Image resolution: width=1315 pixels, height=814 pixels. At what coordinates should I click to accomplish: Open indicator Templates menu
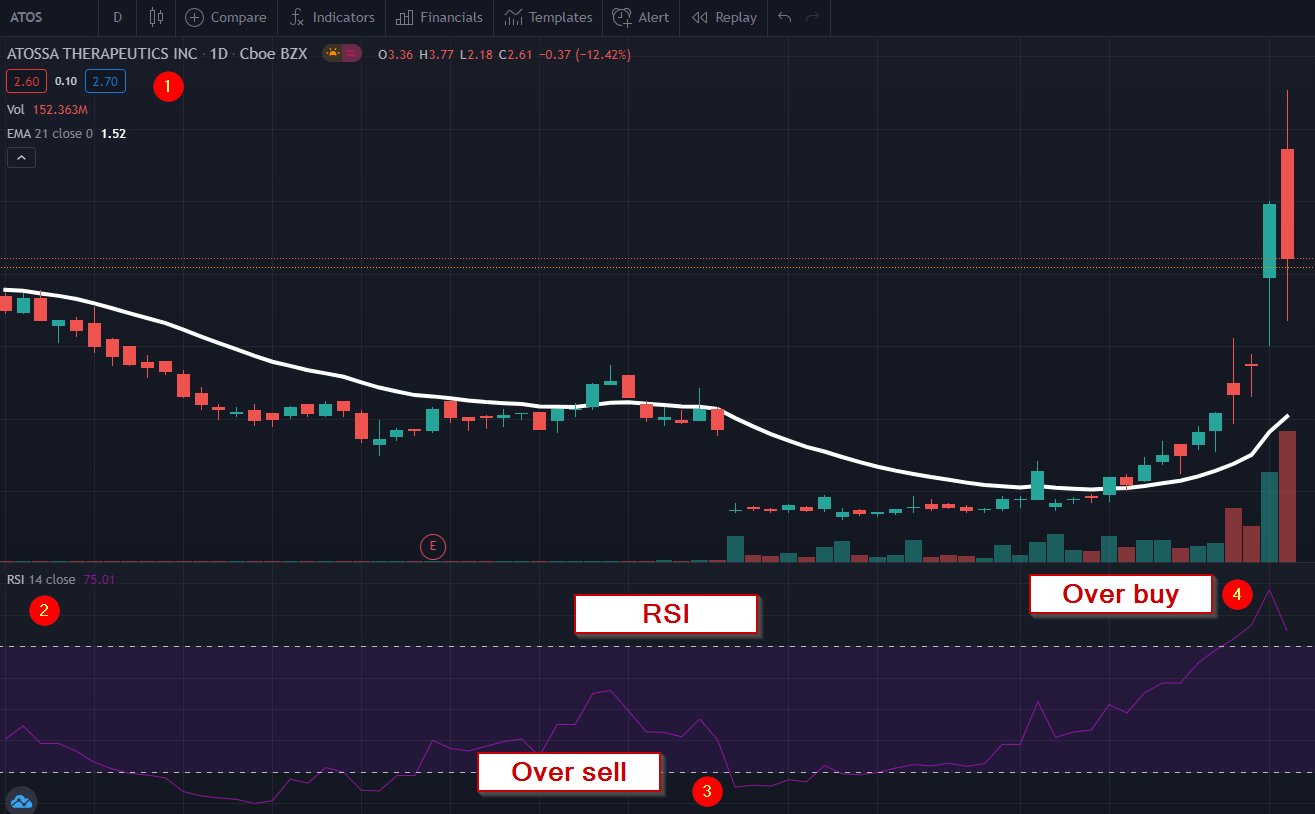click(x=548, y=17)
